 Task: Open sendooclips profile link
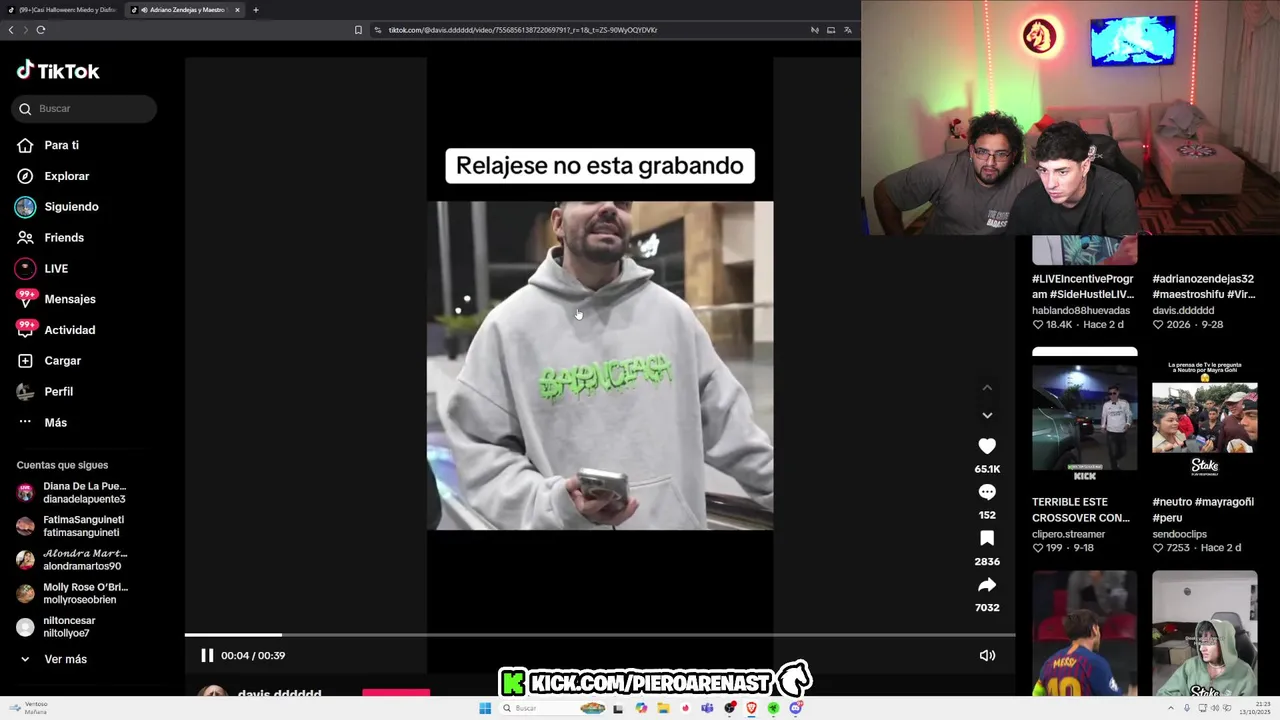pos(1179,534)
